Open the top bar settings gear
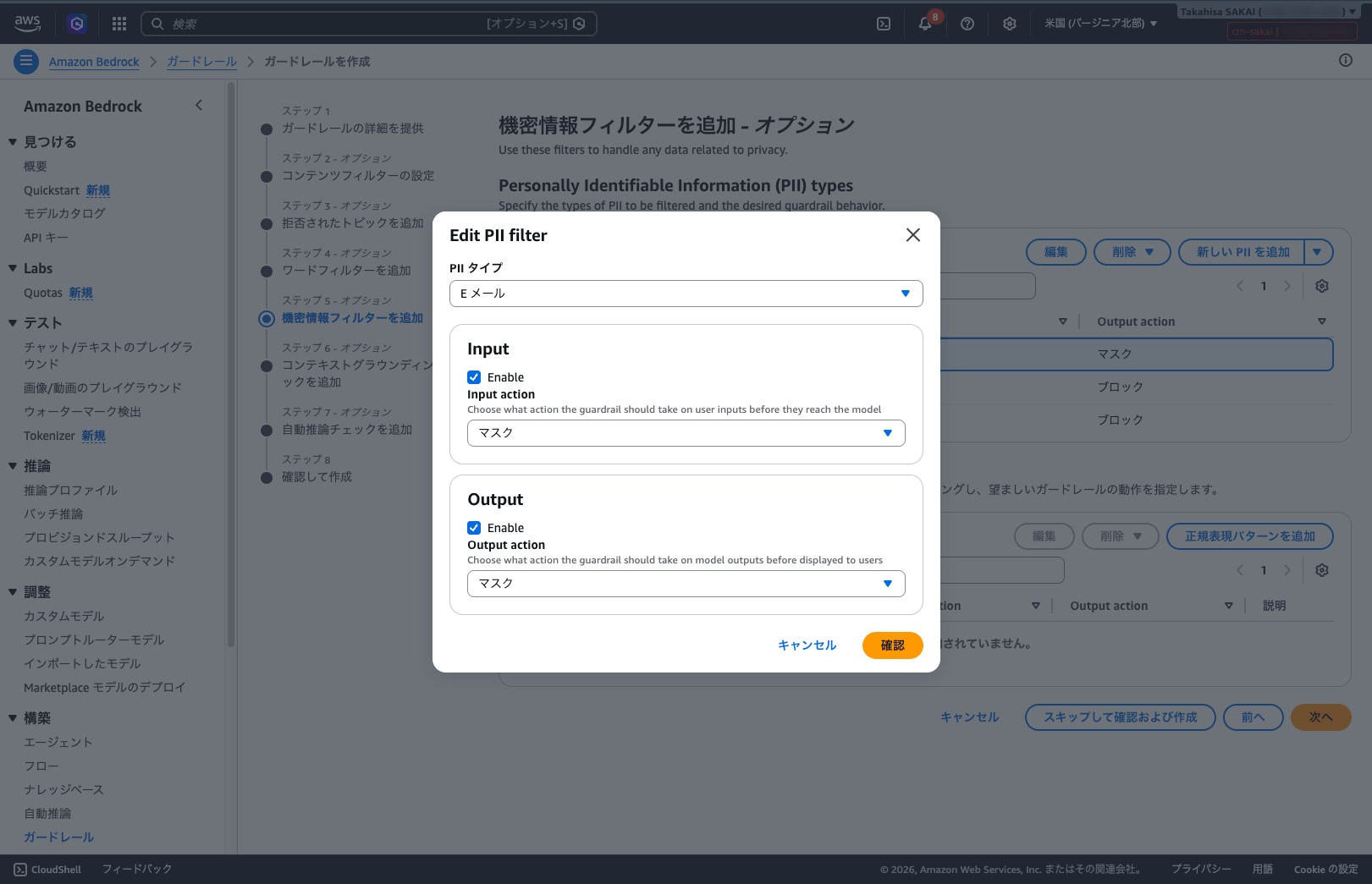This screenshot has width=1372, height=884. [1010, 24]
